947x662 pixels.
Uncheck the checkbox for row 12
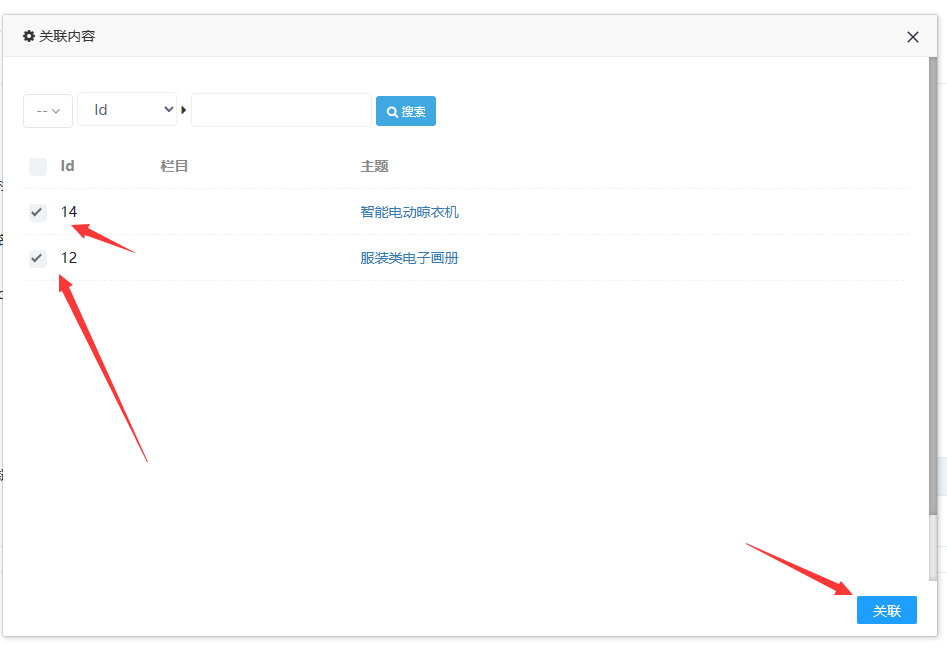coord(38,259)
